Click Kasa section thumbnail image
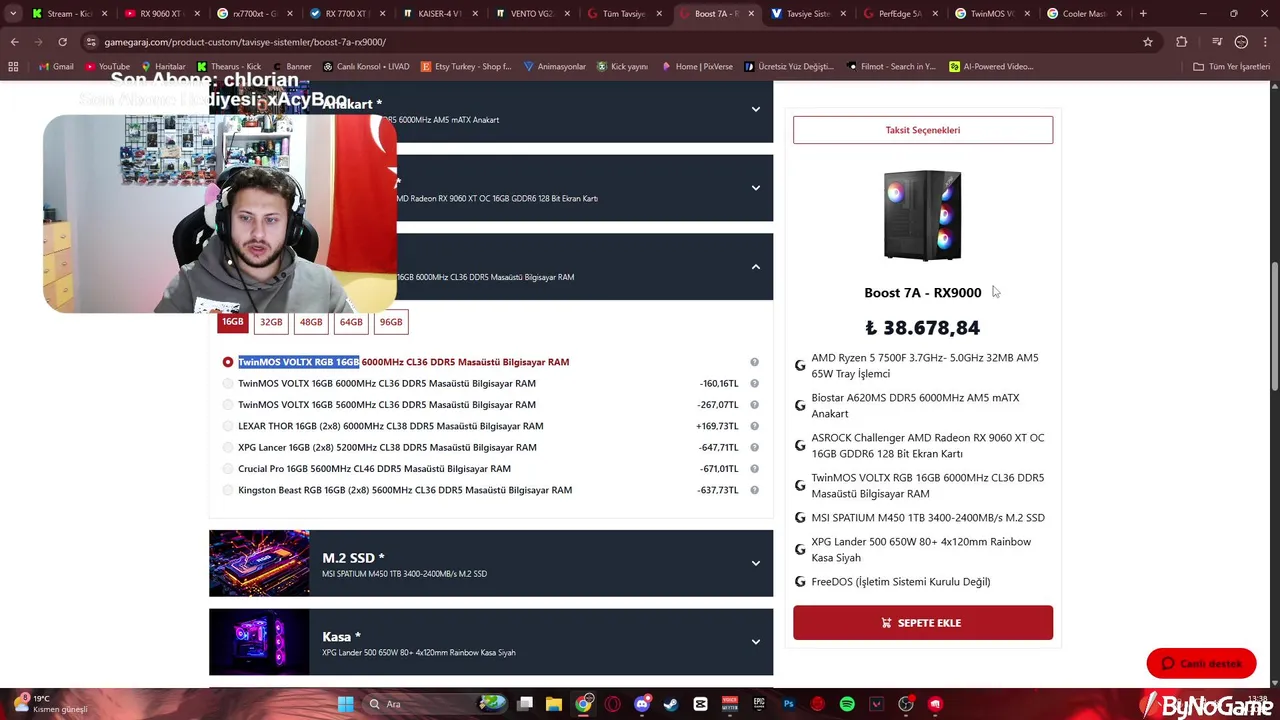This screenshot has width=1280, height=720. pyautogui.click(x=259, y=642)
